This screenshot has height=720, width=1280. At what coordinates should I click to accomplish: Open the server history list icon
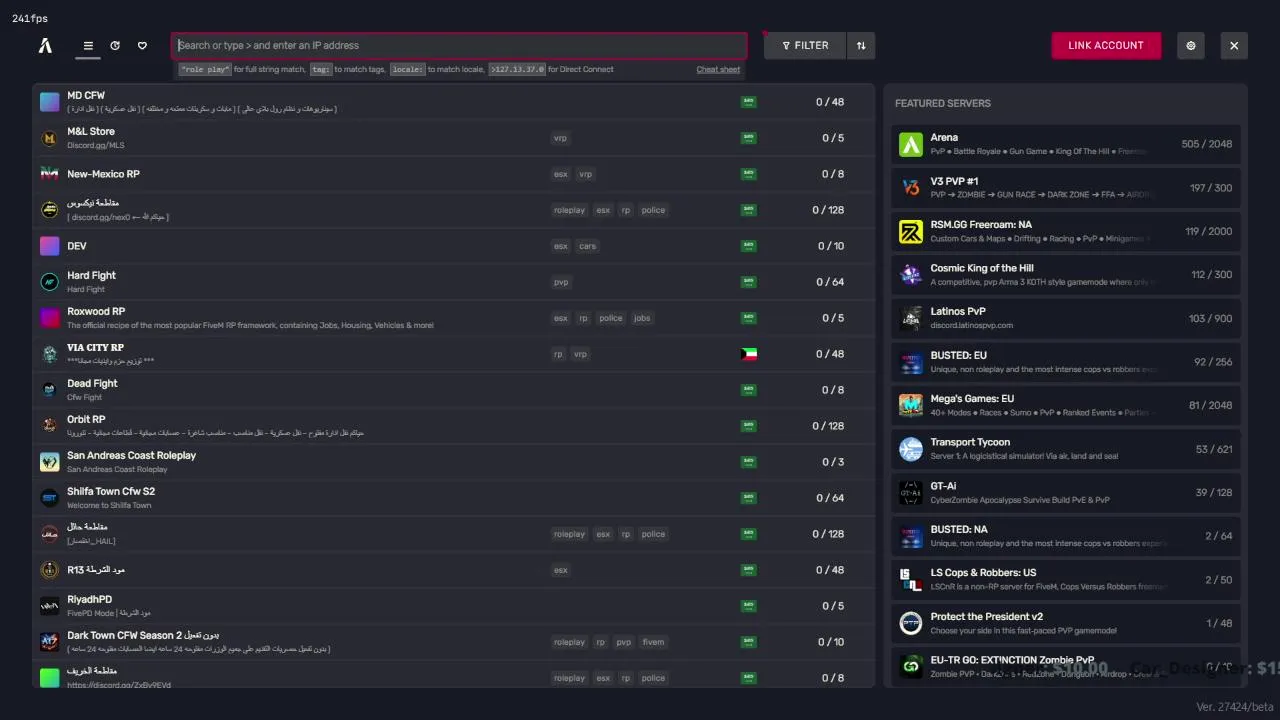(115, 45)
